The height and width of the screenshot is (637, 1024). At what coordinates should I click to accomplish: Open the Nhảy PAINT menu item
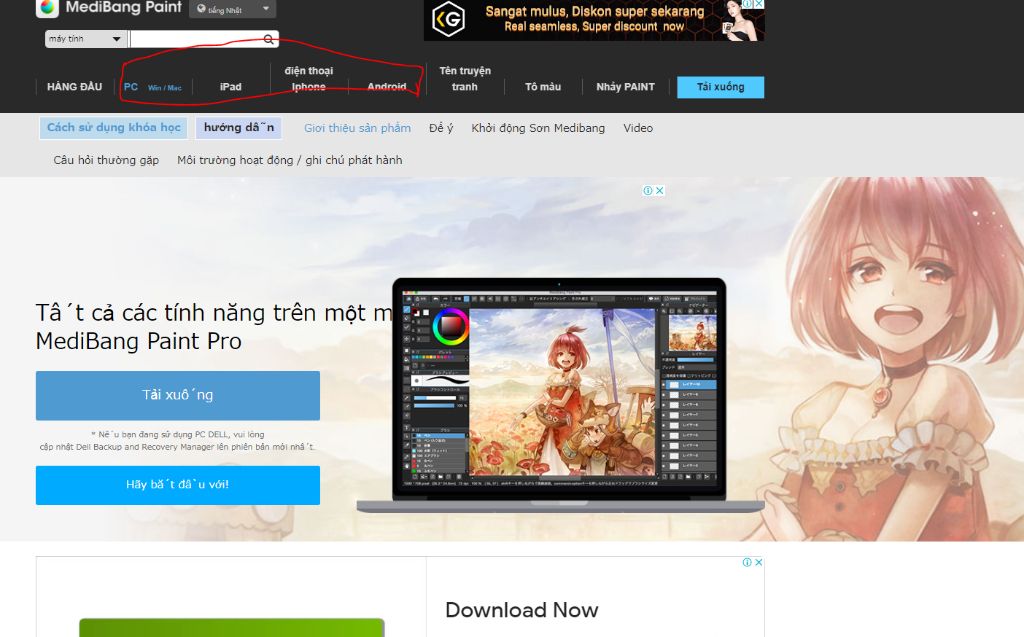(625, 86)
